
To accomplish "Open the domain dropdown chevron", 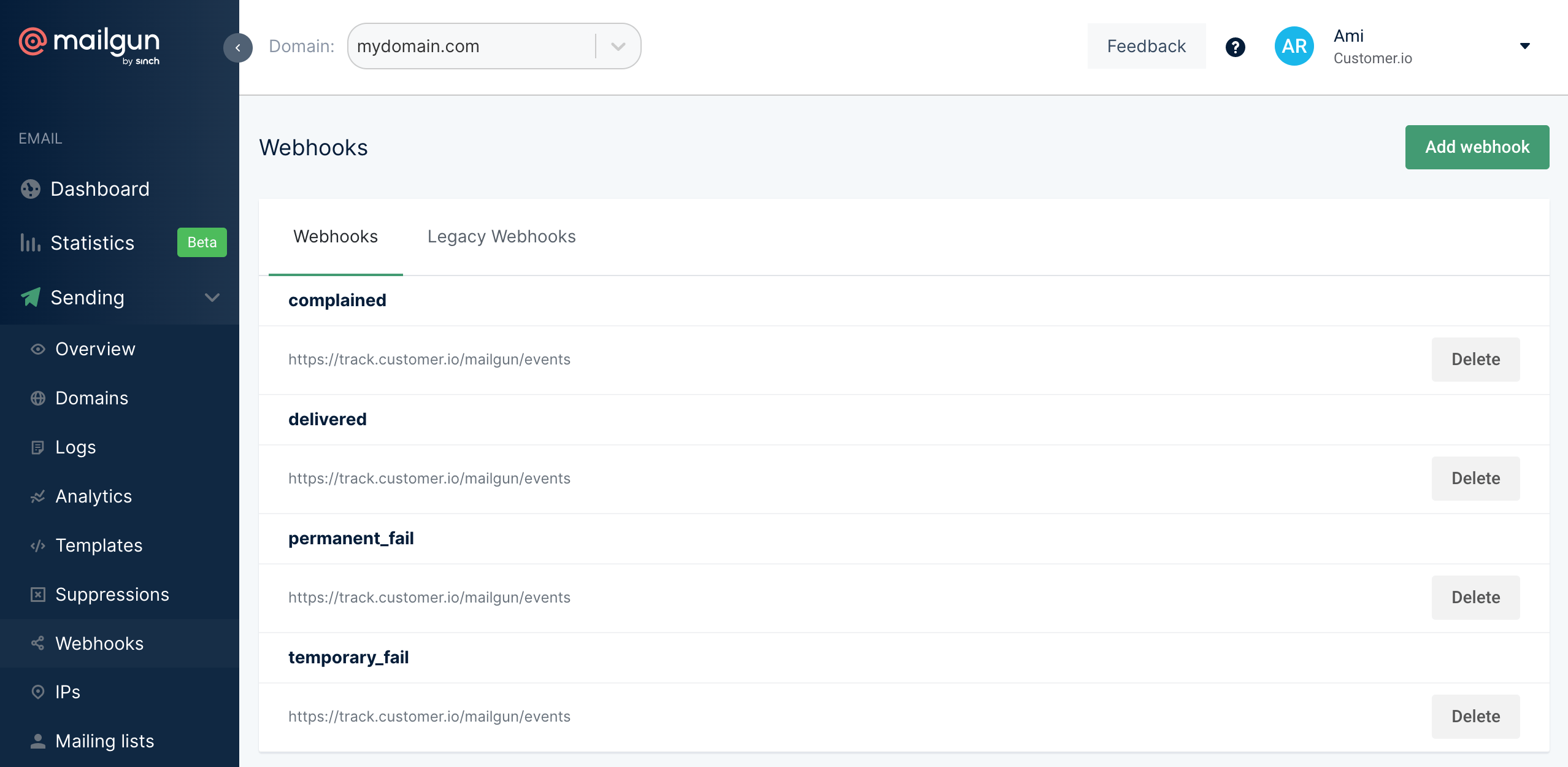I will pos(618,47).
